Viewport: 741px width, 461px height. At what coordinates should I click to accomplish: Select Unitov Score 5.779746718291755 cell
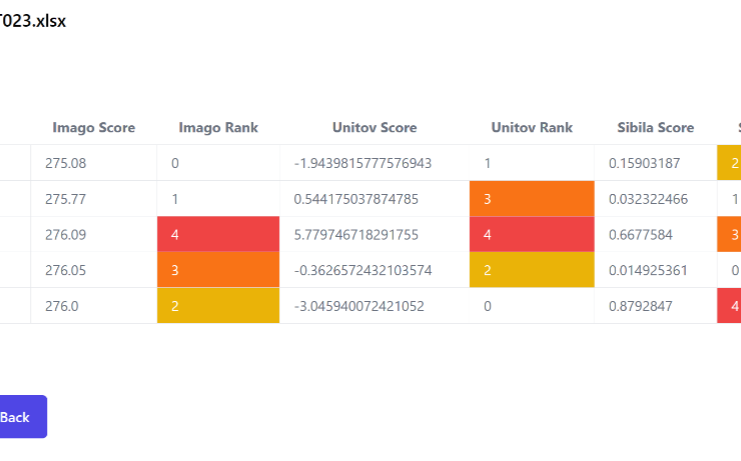[374, 234]
